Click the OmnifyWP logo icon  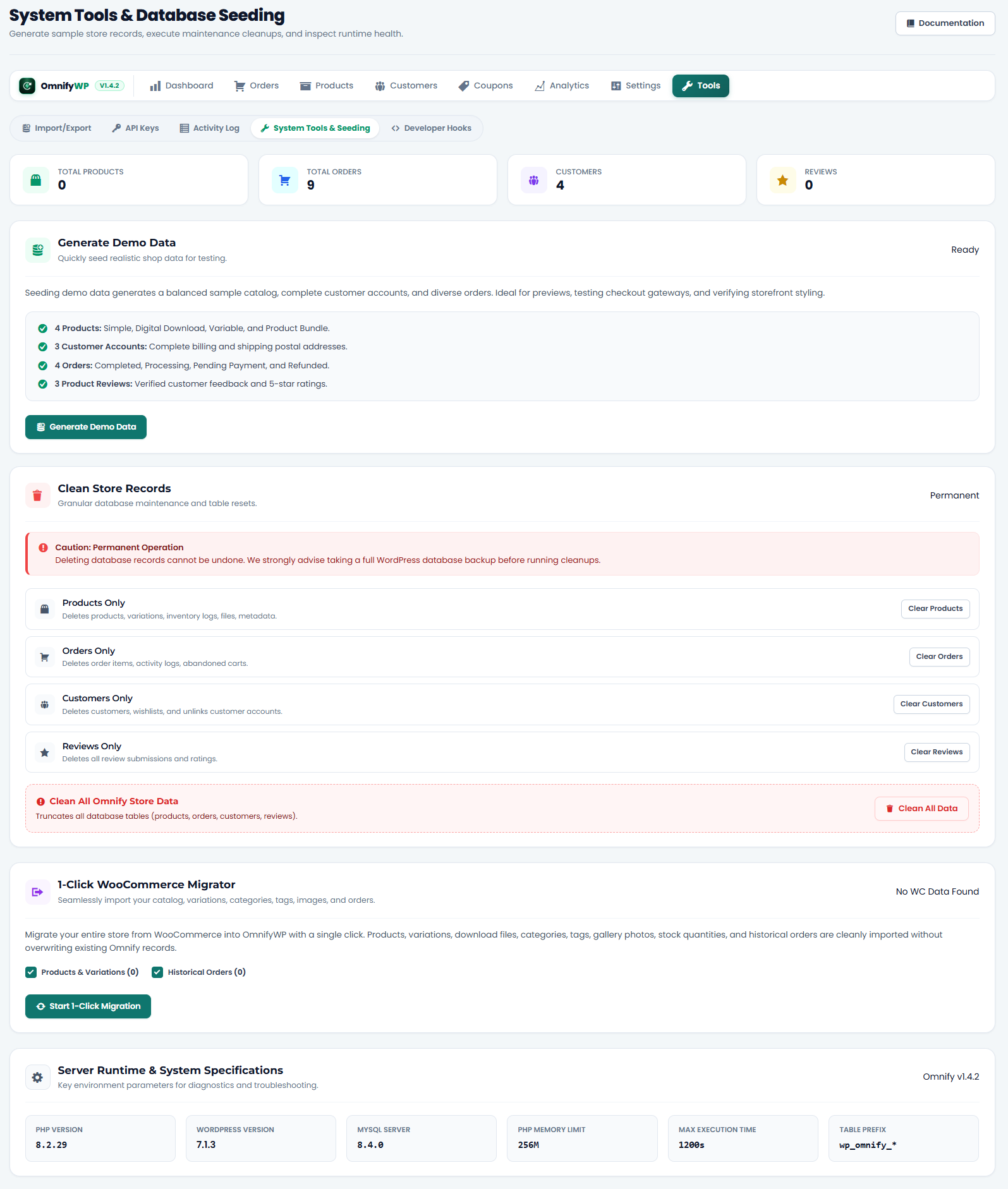pos(27,86)
